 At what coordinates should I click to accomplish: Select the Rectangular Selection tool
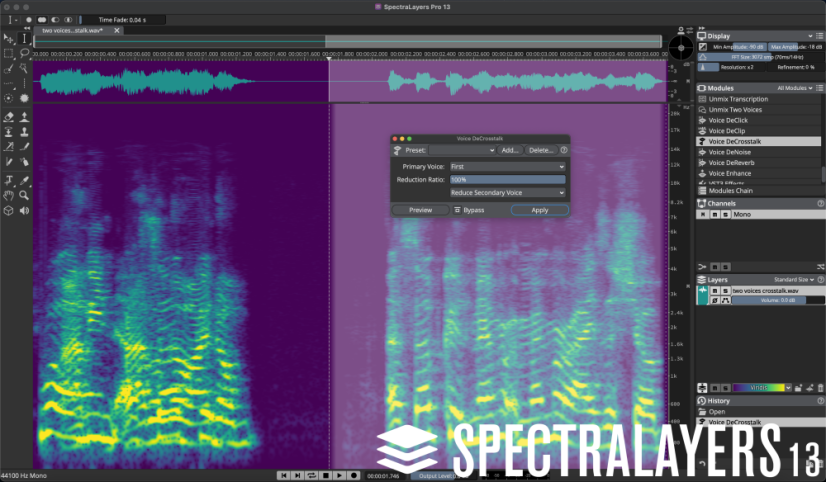pyautogui.click(x=8, y=53)
